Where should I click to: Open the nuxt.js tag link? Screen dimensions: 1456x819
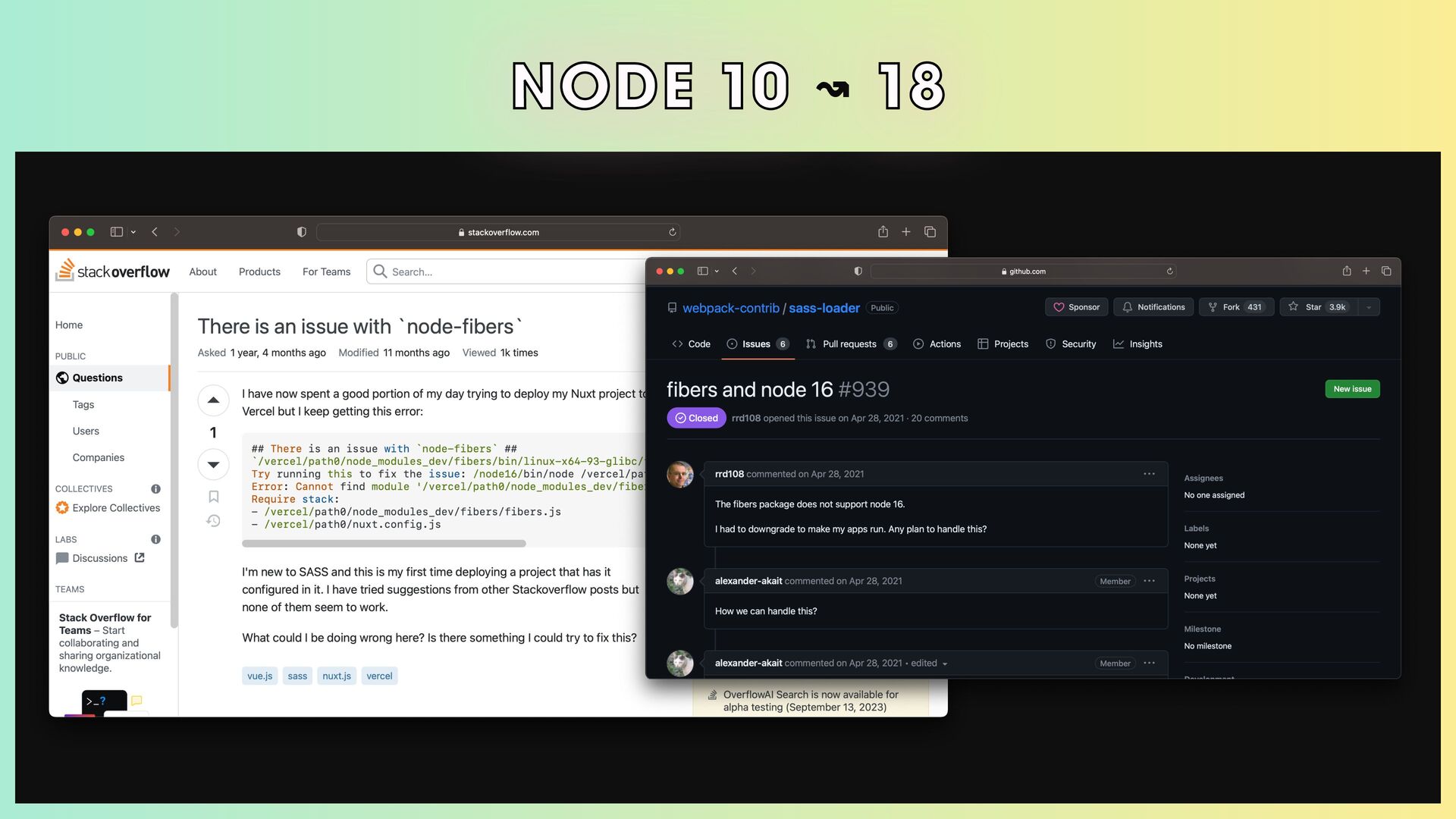(337, 676)
